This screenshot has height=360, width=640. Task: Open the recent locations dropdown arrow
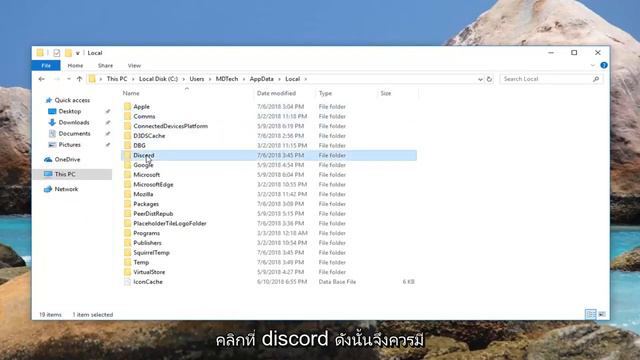pos(69,79)
